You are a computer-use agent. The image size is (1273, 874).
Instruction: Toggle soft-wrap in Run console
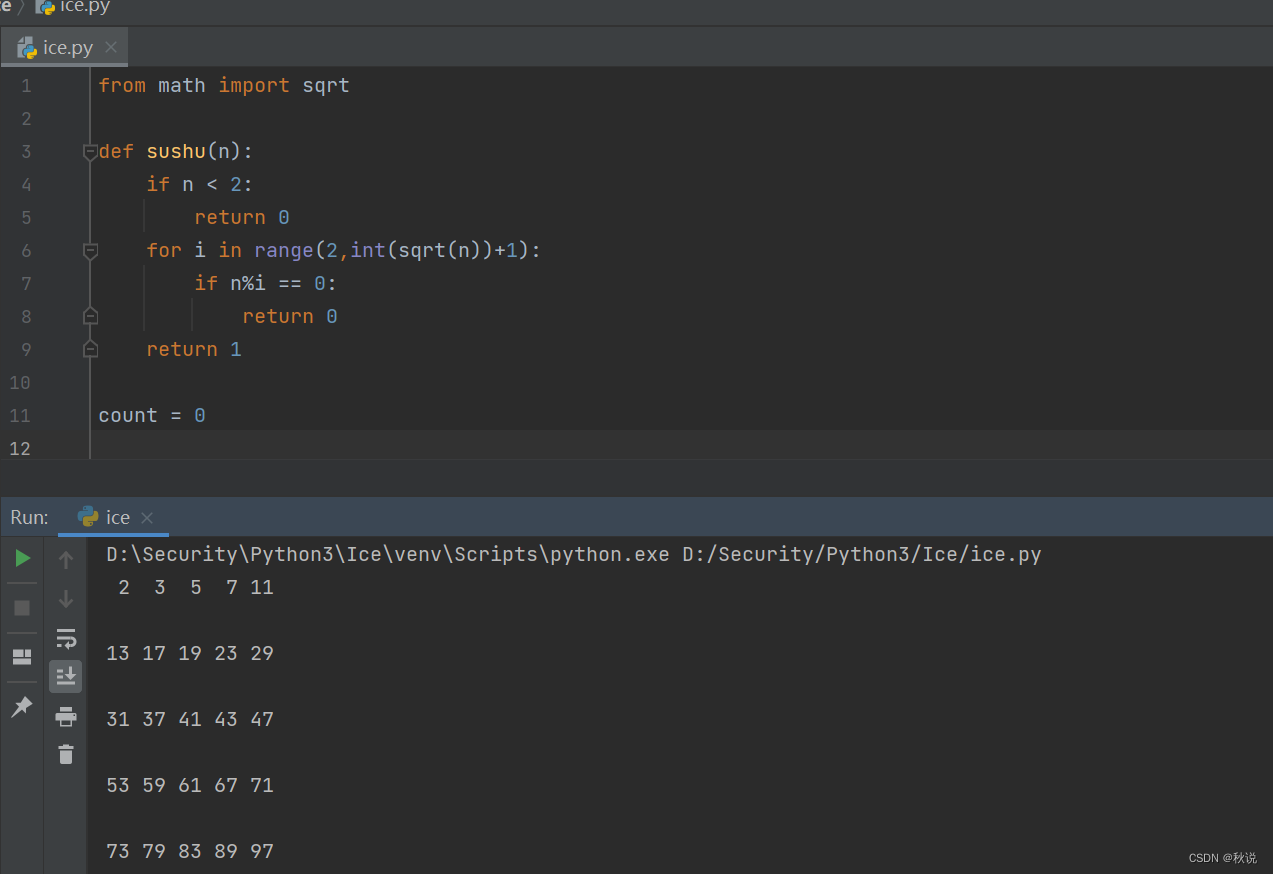[66, 638]
